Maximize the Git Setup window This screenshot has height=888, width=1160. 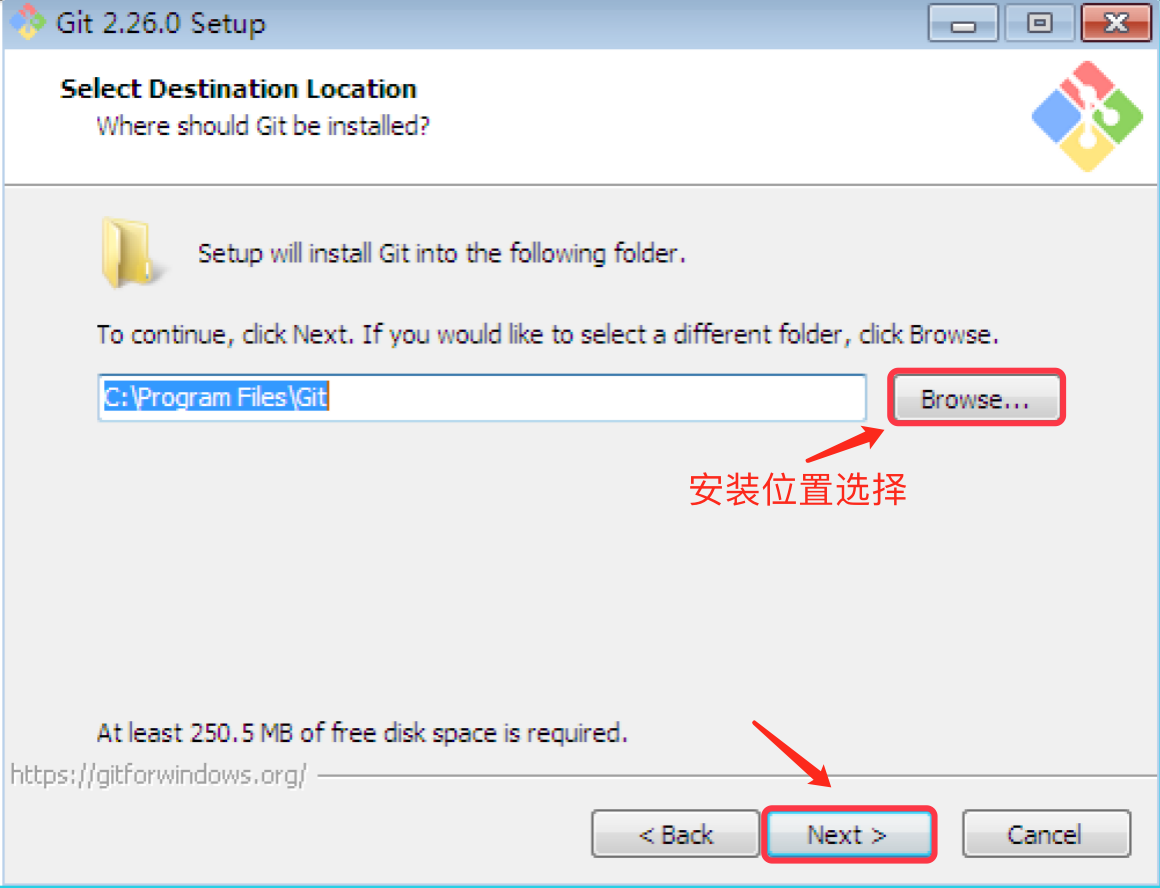point(1039,23)
